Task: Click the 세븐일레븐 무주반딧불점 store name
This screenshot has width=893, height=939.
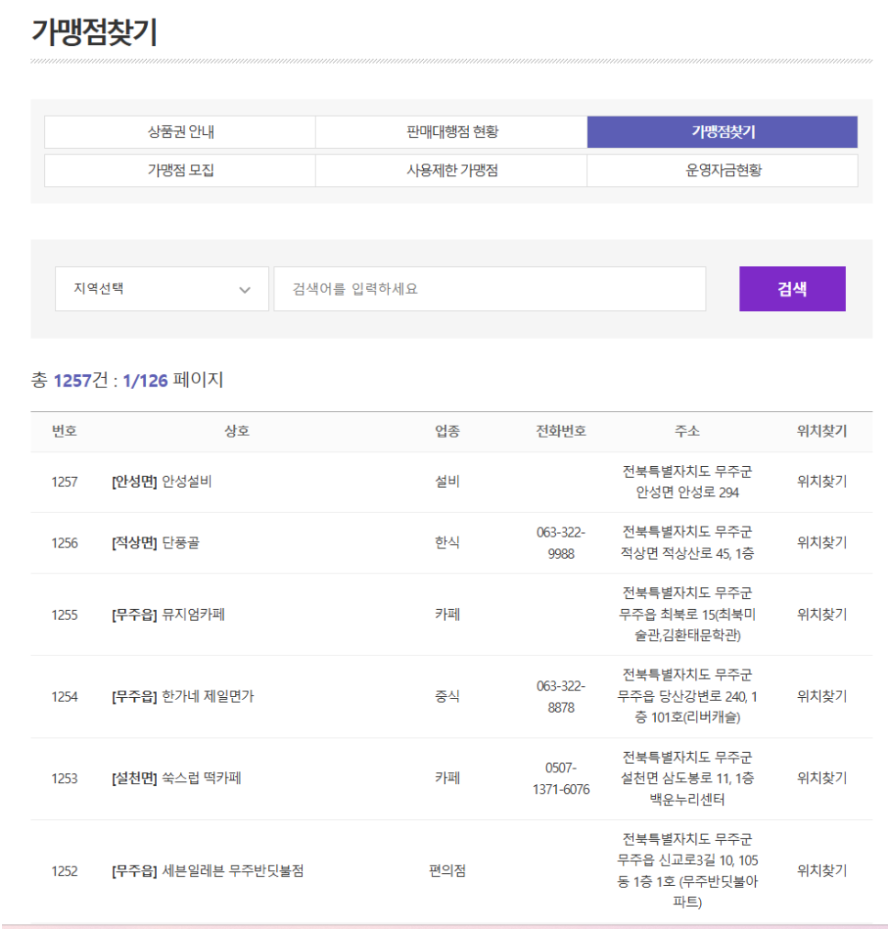Action: tap(232, 871)
